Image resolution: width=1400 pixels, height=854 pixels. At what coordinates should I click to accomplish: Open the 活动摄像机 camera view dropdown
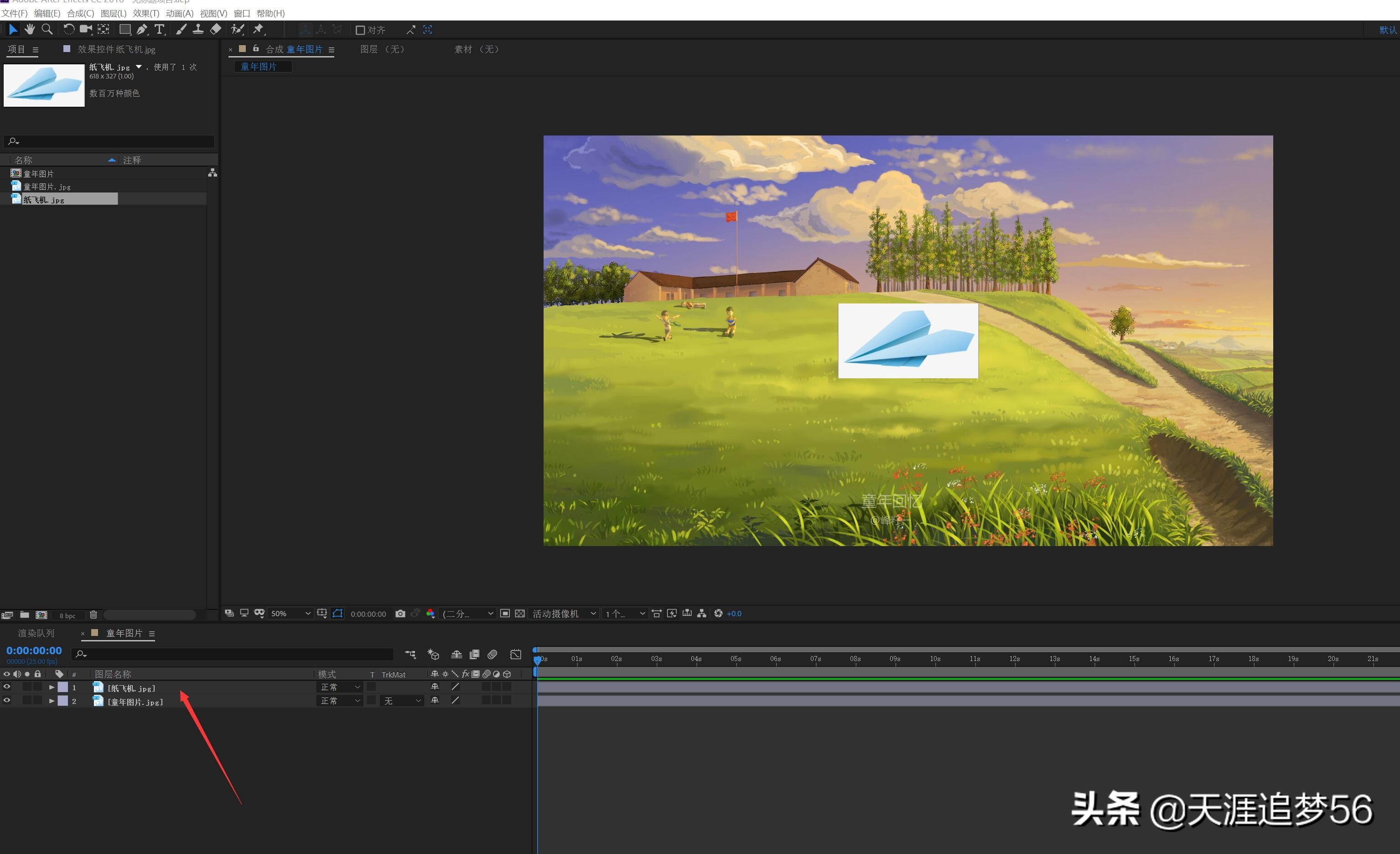(x=563, y=614)
